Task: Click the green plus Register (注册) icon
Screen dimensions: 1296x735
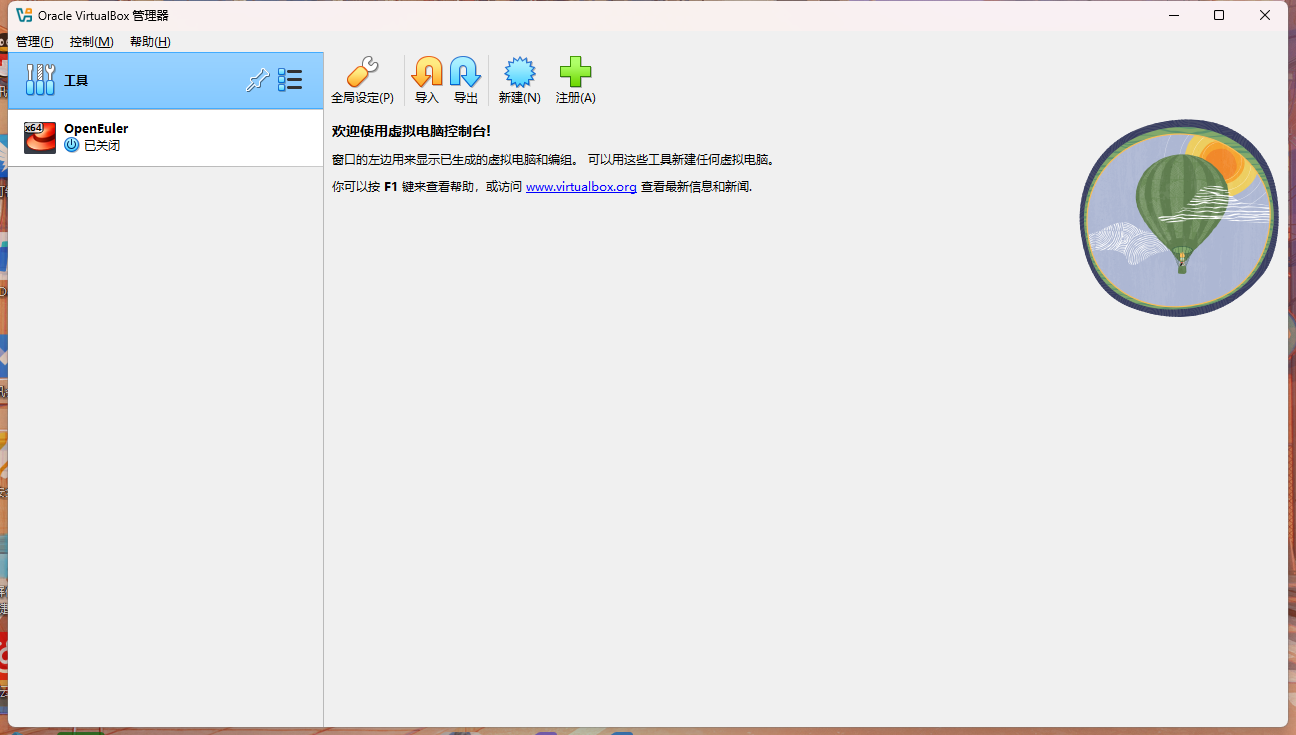Action: pos(575,72)
